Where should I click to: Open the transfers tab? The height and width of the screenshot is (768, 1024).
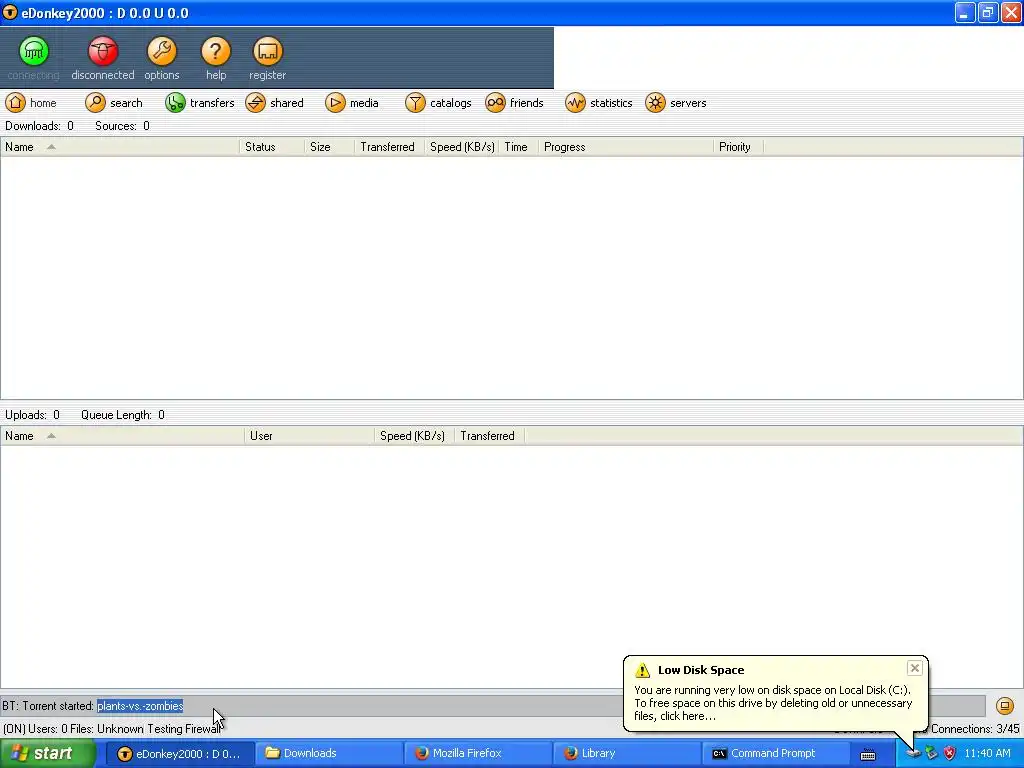click(x=199, y=103)
